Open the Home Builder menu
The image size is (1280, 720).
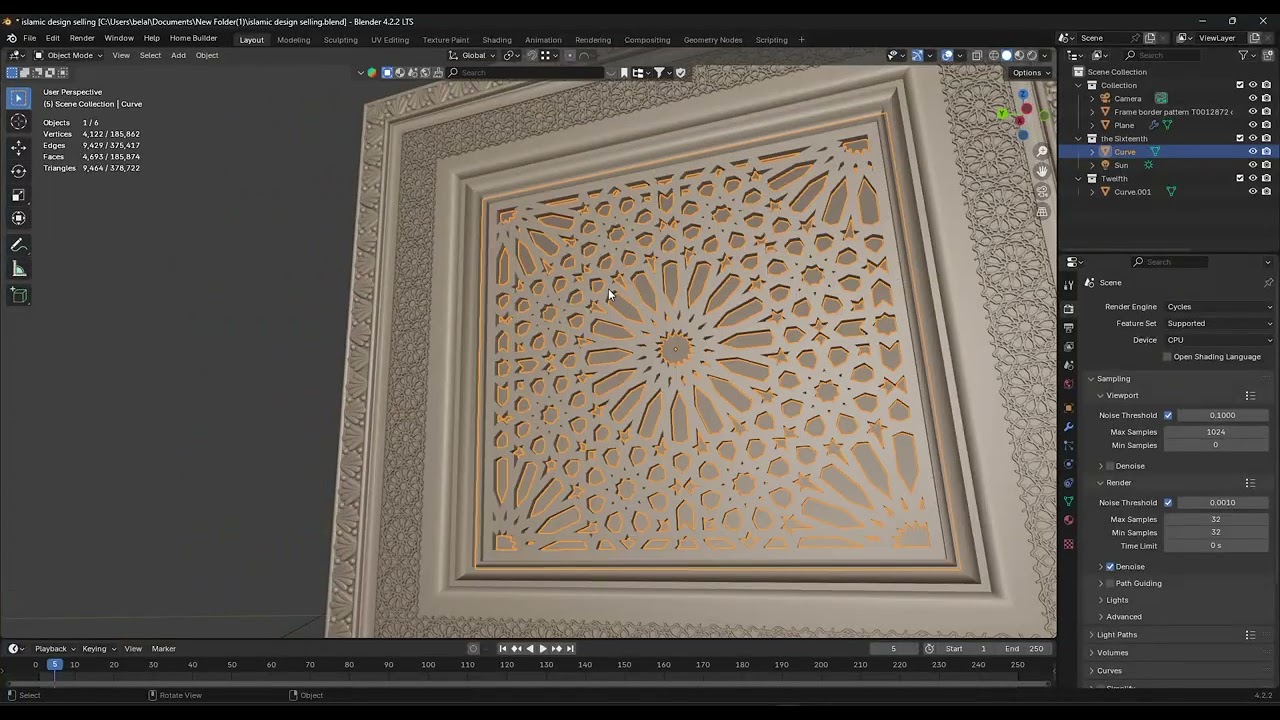tap(193, 38)
